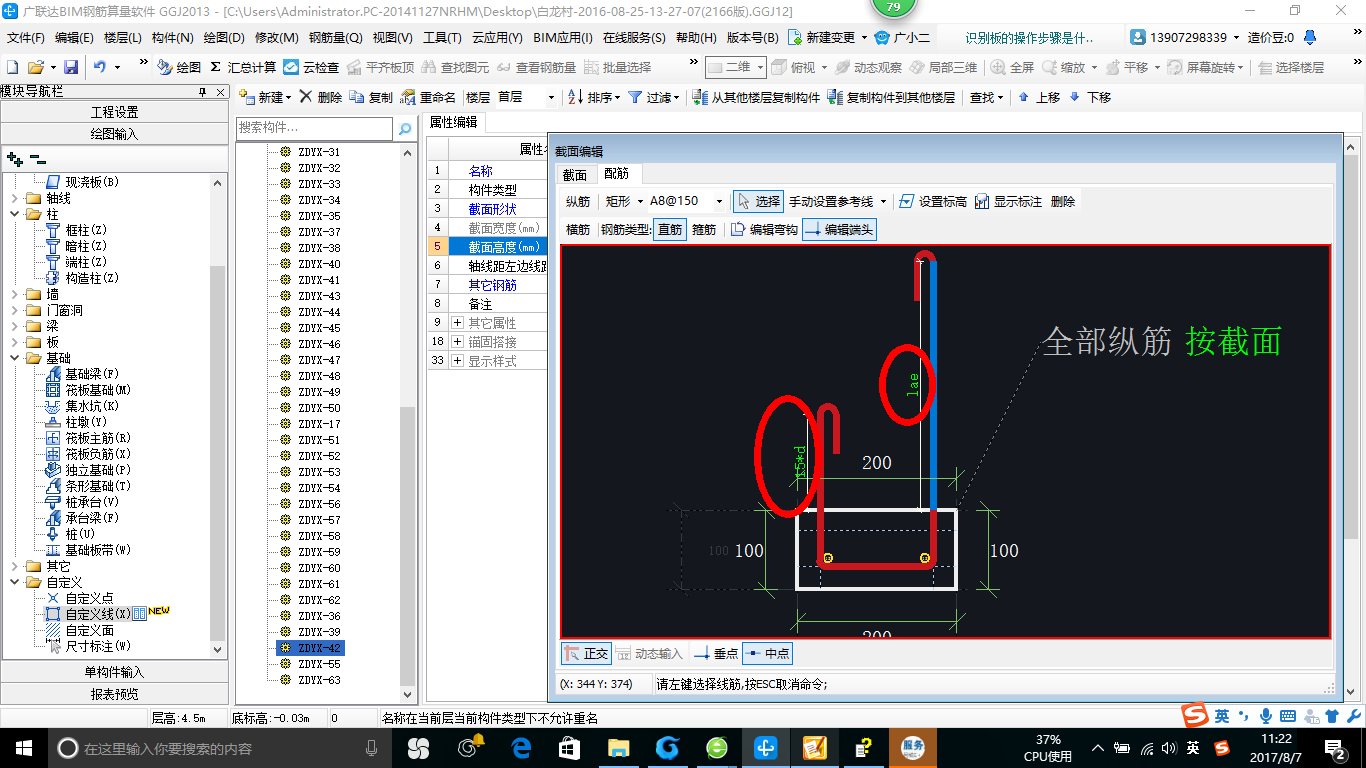Run 汇总计算 summary calculation

pyautogui.click(x=243, y=67)
